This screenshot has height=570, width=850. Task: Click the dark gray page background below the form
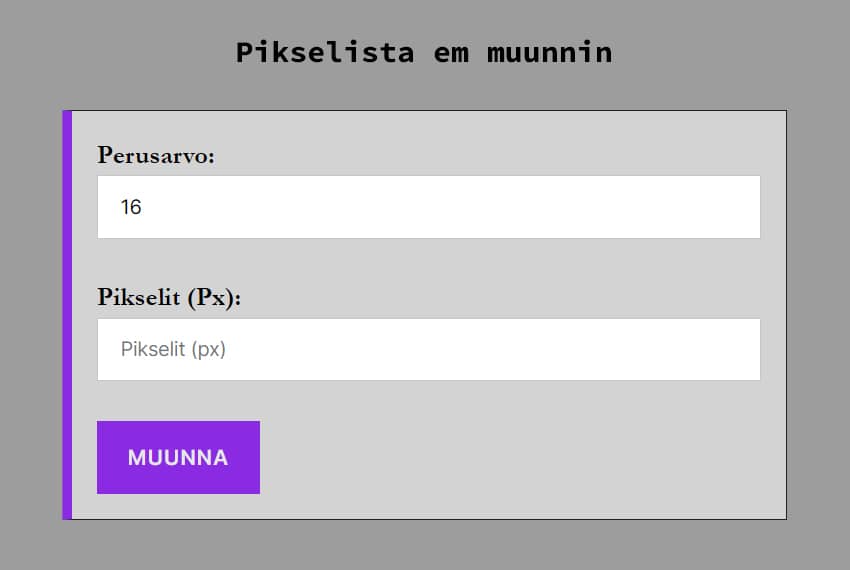click(x=424, y=546)
